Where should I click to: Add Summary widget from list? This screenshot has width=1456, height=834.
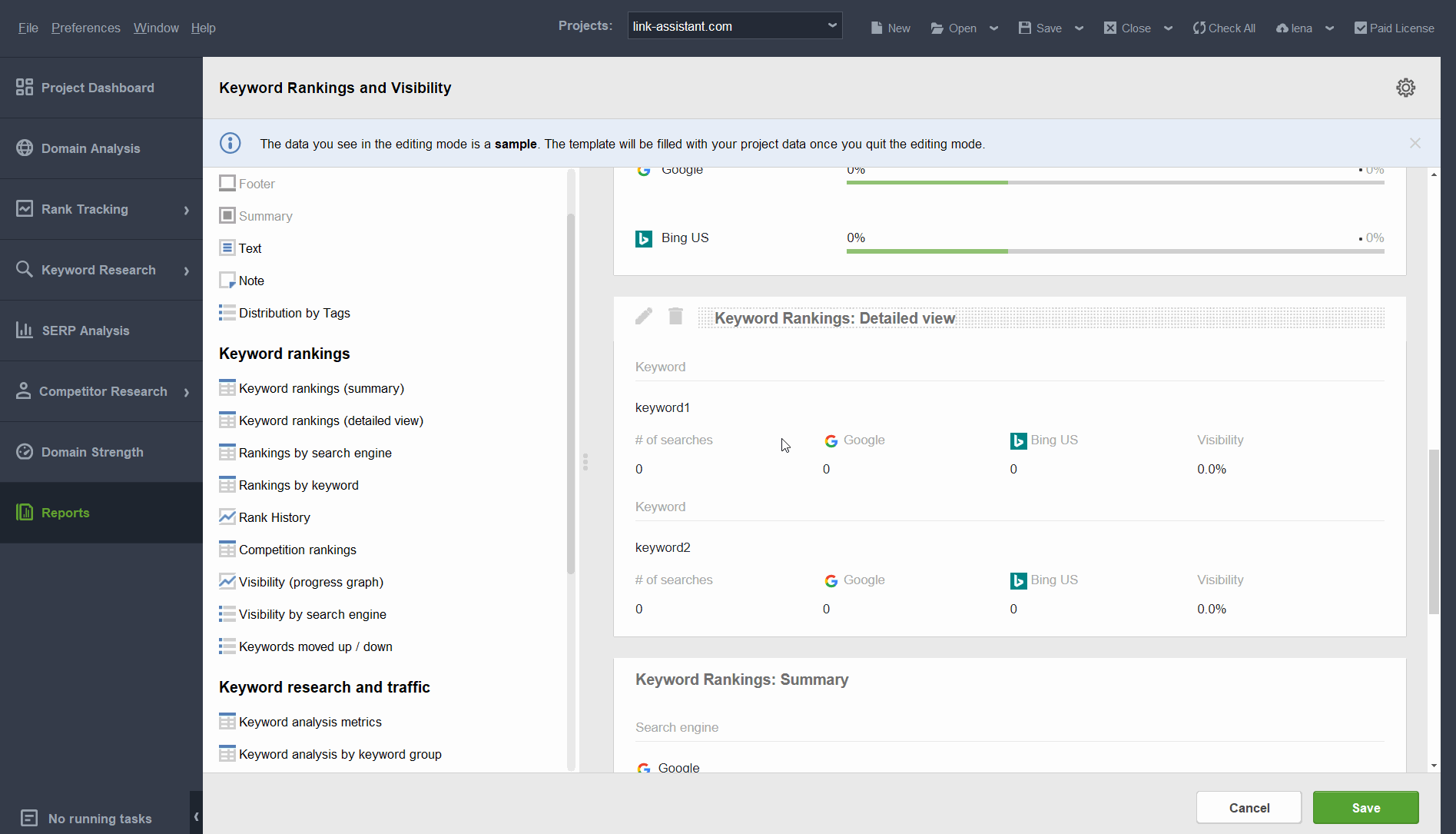(256, 216)
